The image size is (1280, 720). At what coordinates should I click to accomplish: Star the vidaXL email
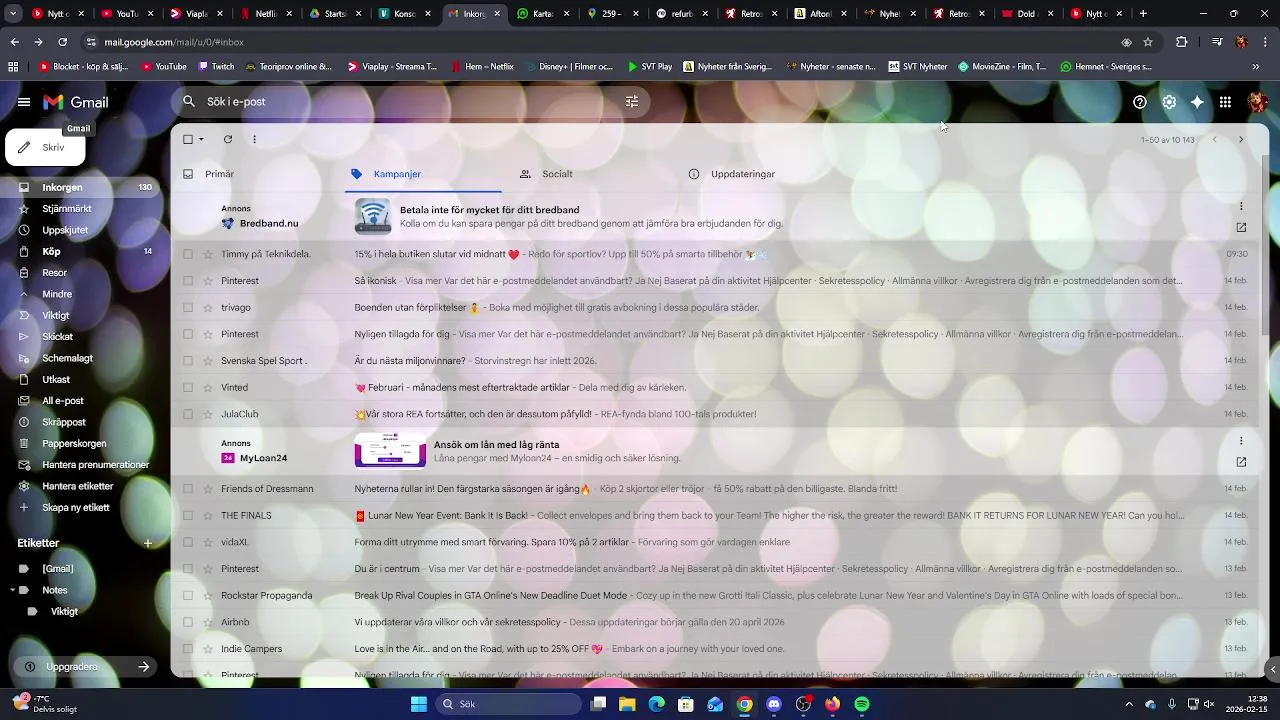click(208, 542)
